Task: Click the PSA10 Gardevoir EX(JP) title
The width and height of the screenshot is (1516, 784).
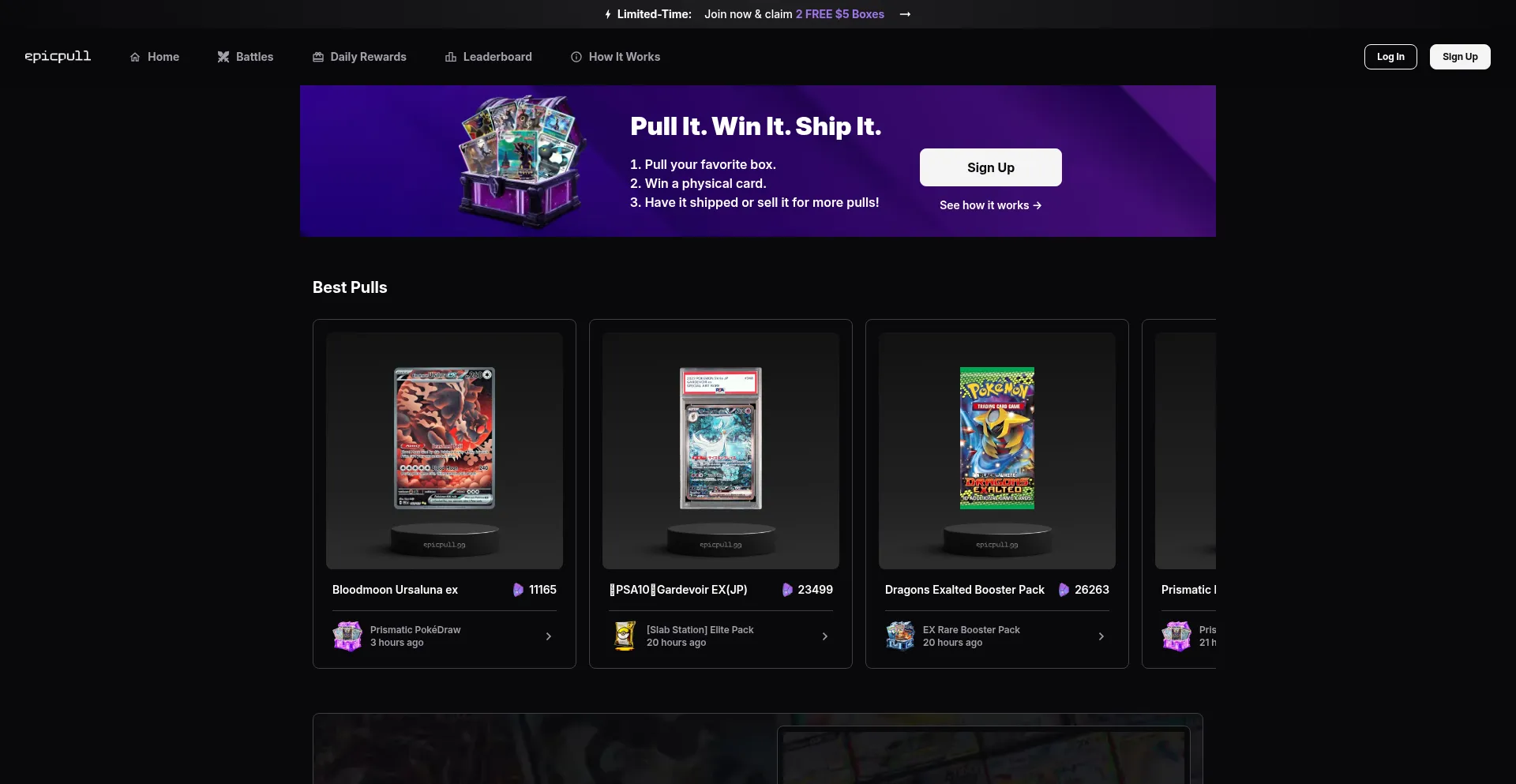Action: 678,590
